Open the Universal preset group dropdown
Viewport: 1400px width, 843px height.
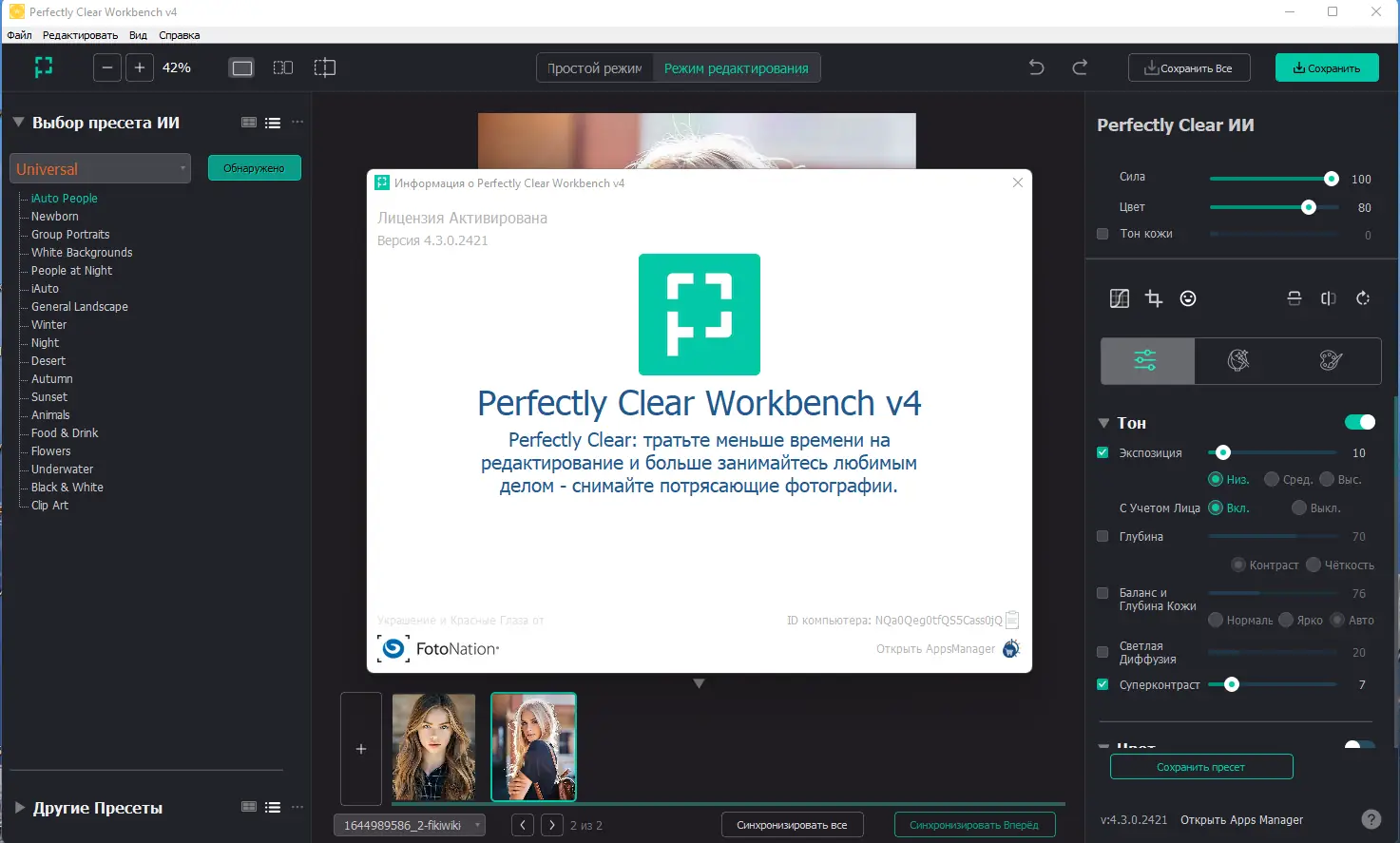click(100, 168)
